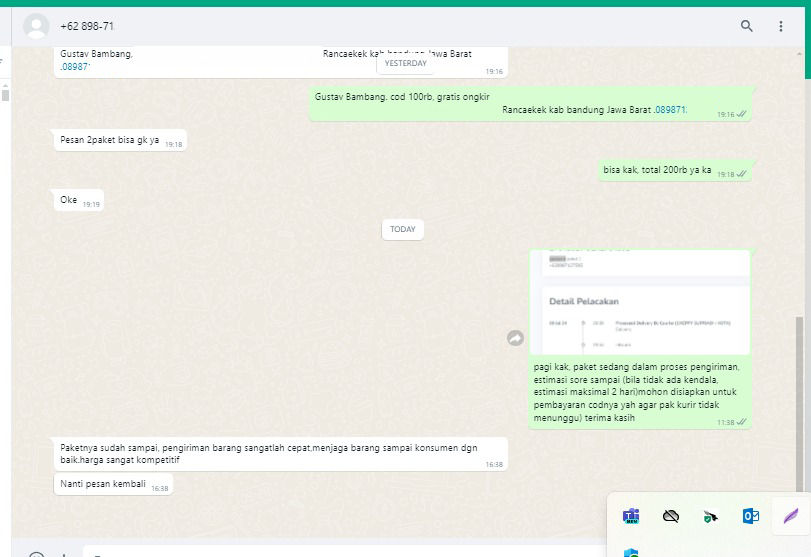811x557 pixels.
Task: Select message "Nanti pesan kembali"
Action: [x=113, y=484]
